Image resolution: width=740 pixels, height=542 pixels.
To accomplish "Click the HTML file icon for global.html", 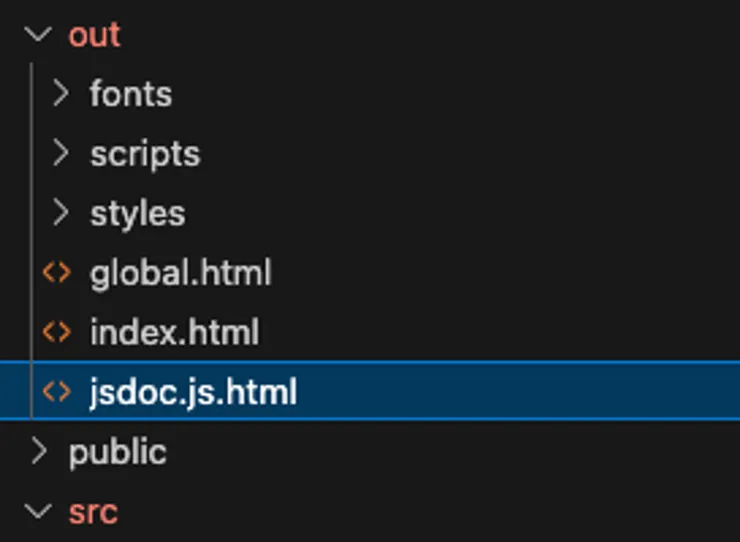I will click(57, 273).
